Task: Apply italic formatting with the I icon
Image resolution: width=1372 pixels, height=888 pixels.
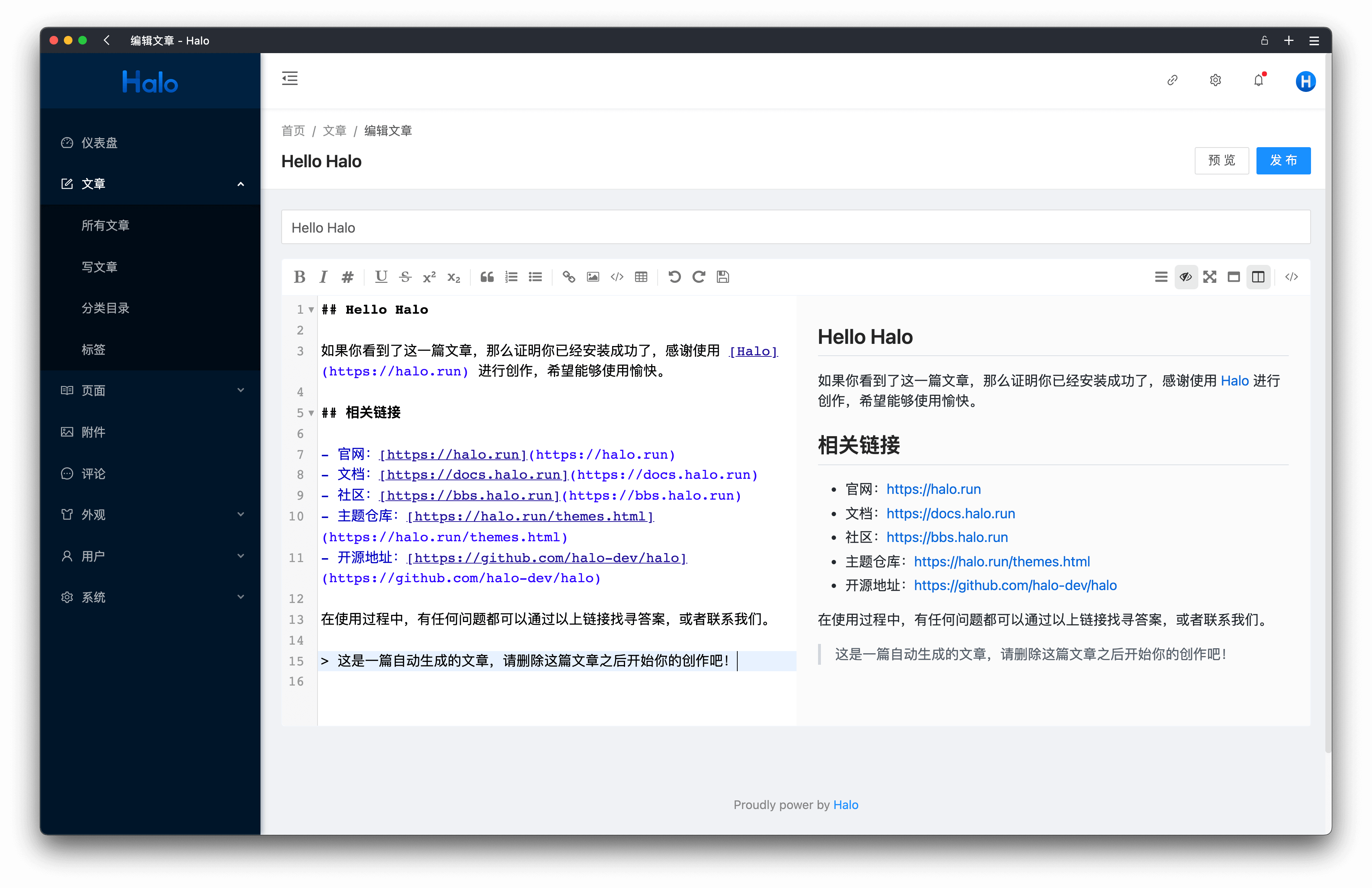Action: 323,277
